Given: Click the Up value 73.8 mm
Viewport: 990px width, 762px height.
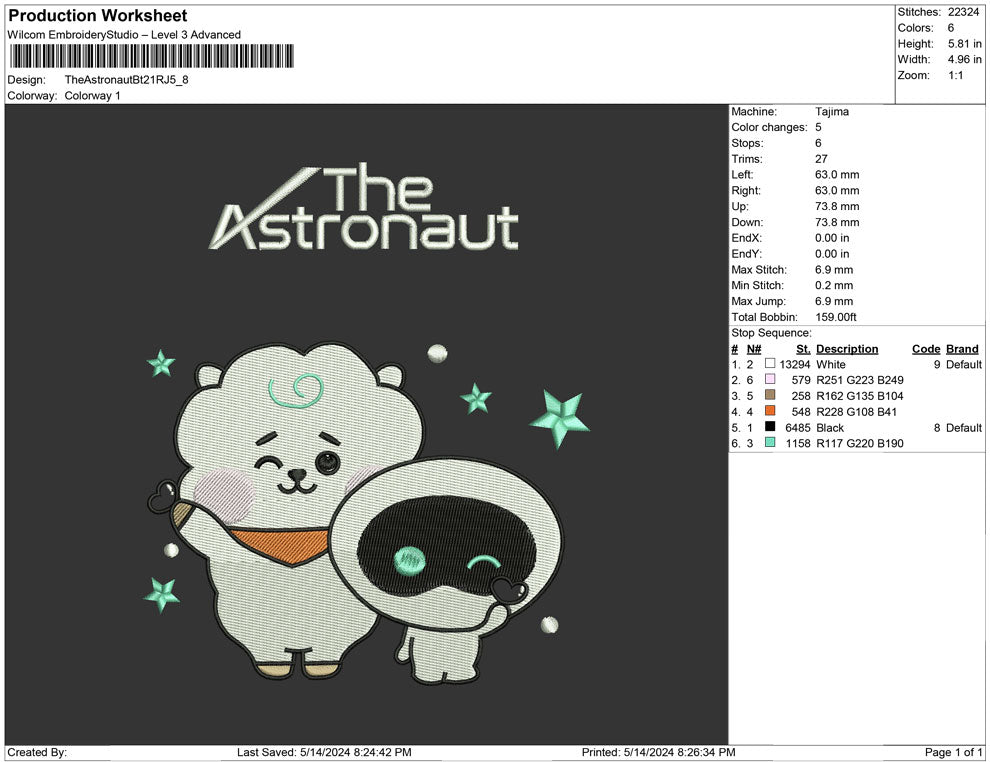Looking at the screenshot, I should 837,206.
